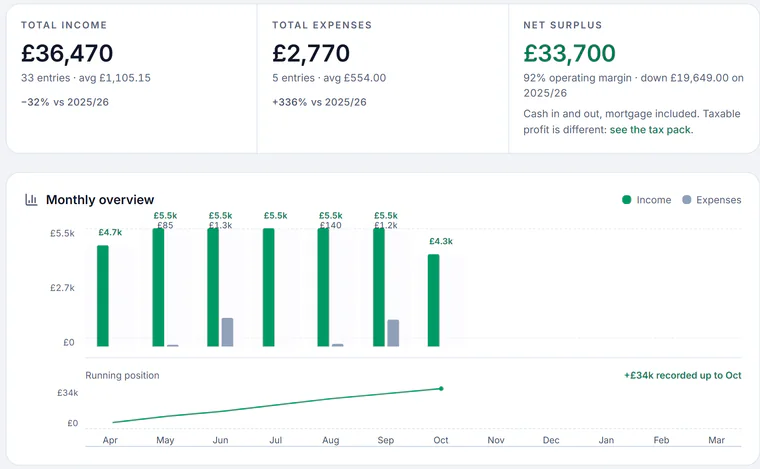The width and height of the screenshot is (760, 469).
Task: Toggle the Expenses legend item
Action: [x=712, y=200]
